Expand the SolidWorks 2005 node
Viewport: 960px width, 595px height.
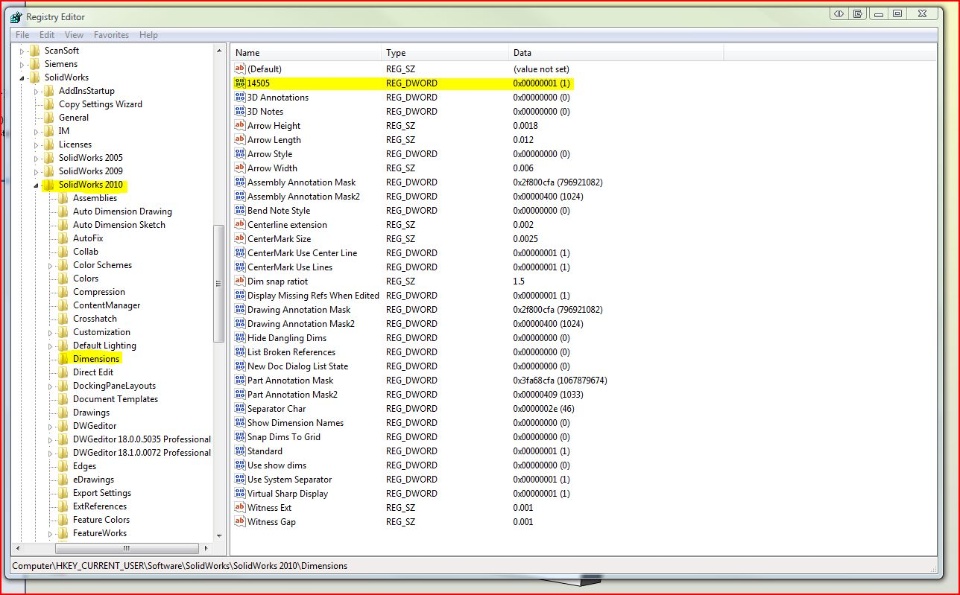point(36,158)
